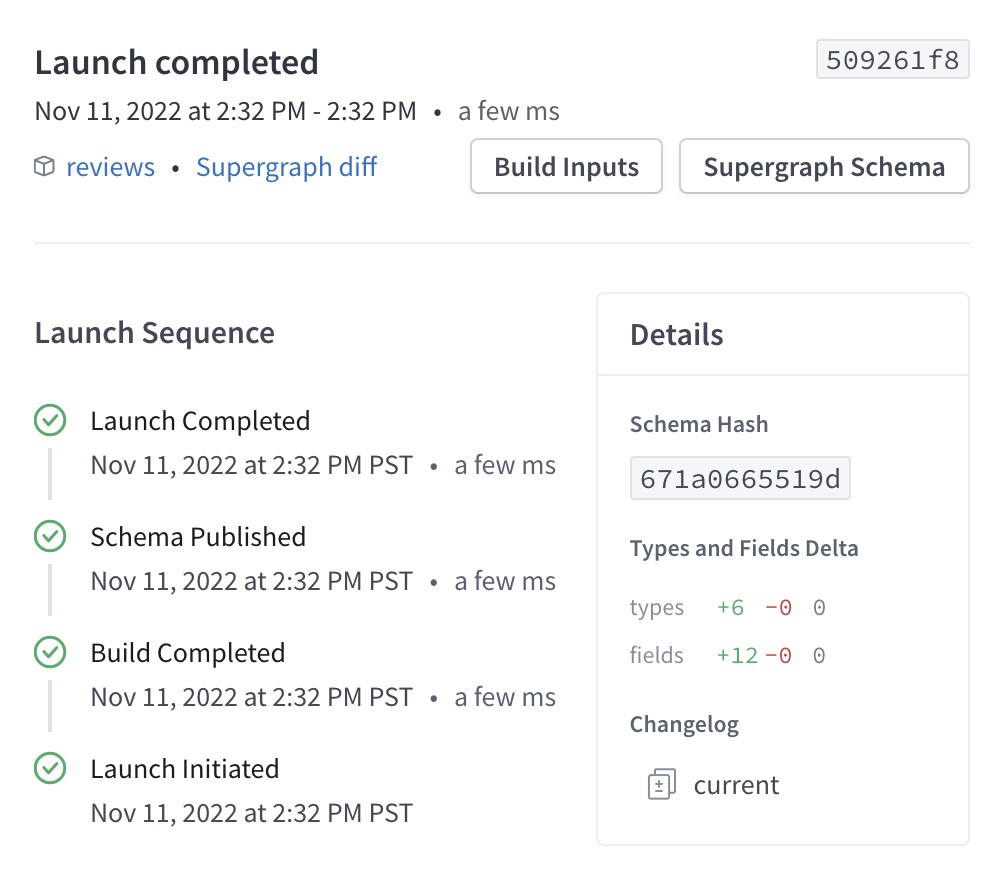Select the Schema Published step title
This screenshot has height=880, width=1006.
tap(198, 537)
